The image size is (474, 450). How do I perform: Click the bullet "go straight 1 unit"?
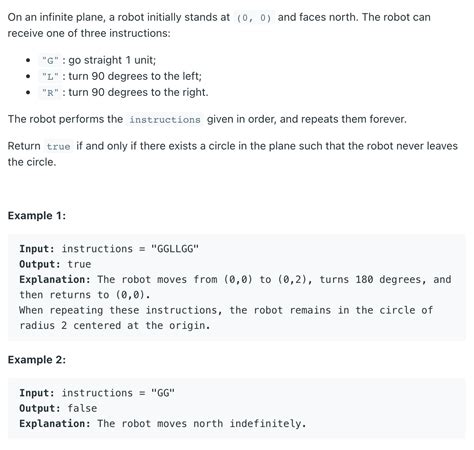(x=112, y=60)
